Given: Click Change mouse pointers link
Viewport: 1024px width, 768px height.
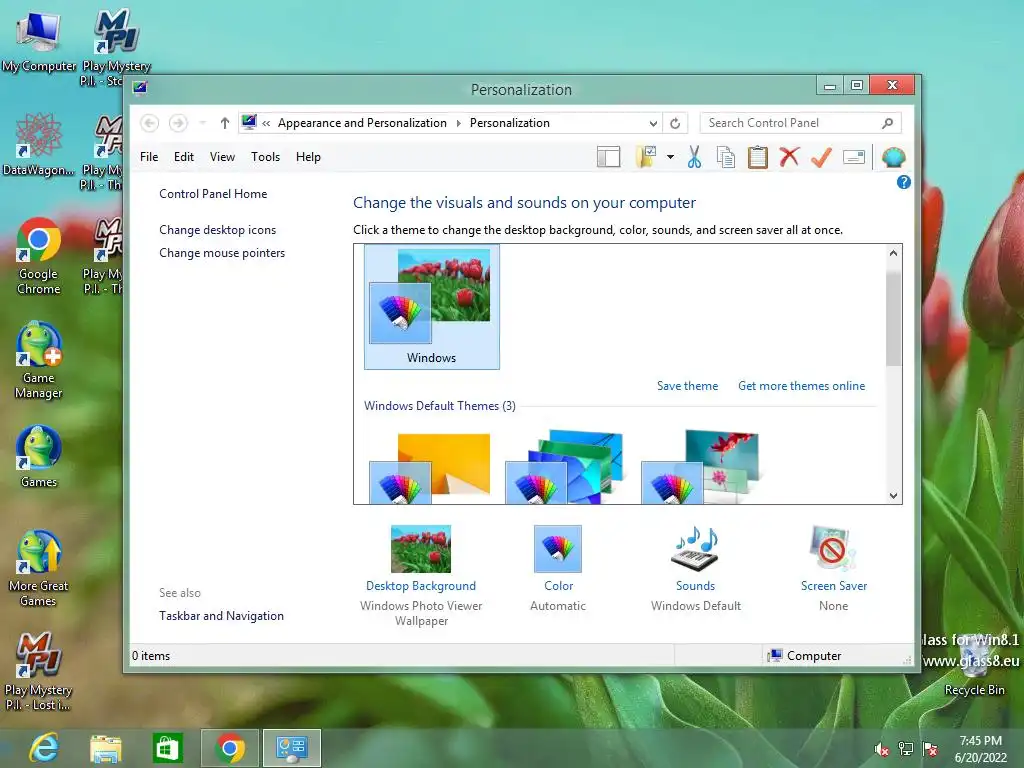Looking at the screenshot, I should point(222,253).
